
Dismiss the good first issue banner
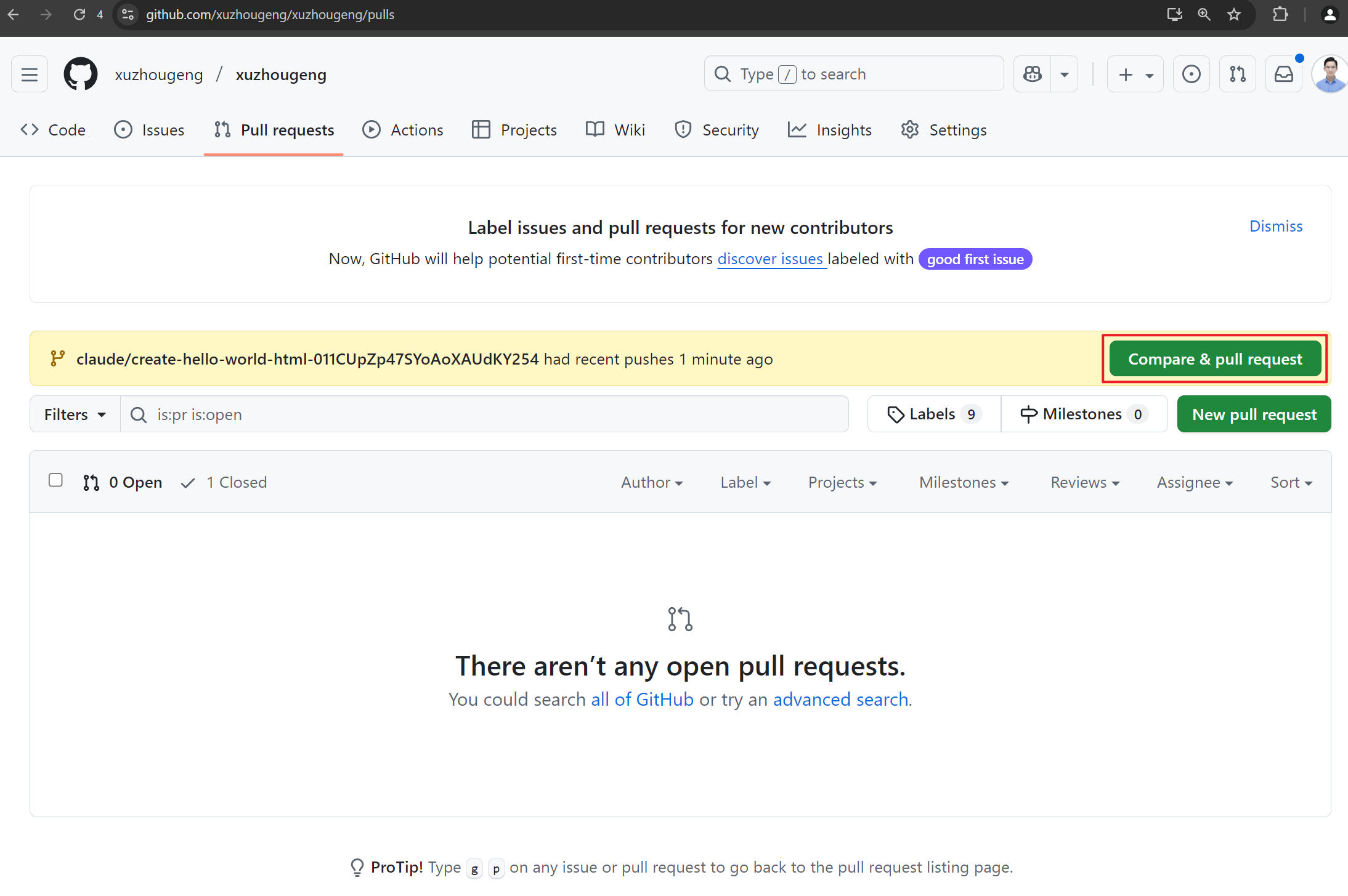1275,225
